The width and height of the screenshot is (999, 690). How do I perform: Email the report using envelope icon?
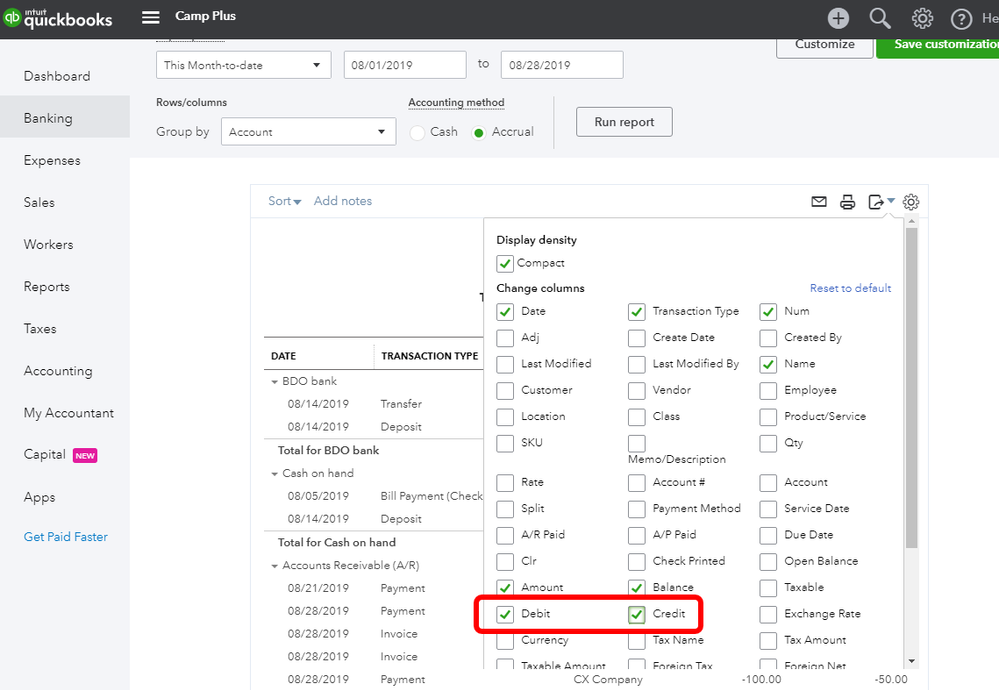[x=819, y=202]
